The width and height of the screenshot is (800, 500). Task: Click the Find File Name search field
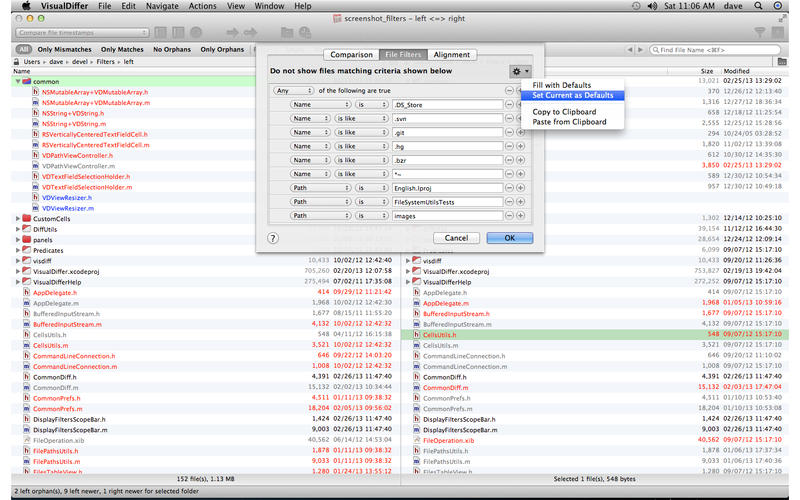(715, 50)
